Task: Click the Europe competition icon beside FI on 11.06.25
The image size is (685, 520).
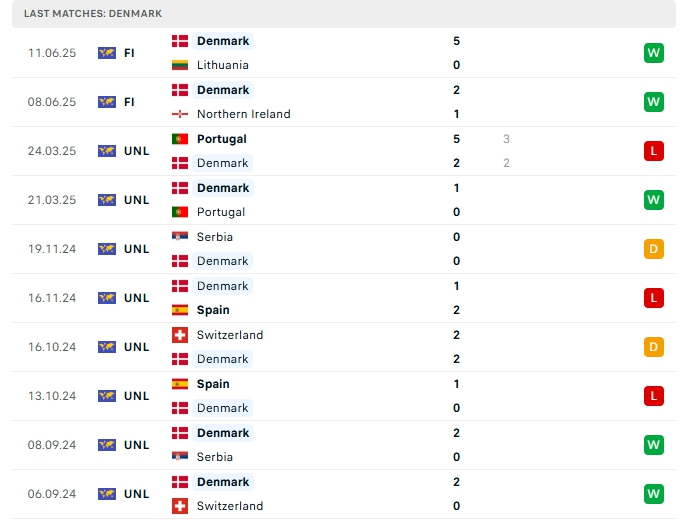Action: [x=107, y=53]
